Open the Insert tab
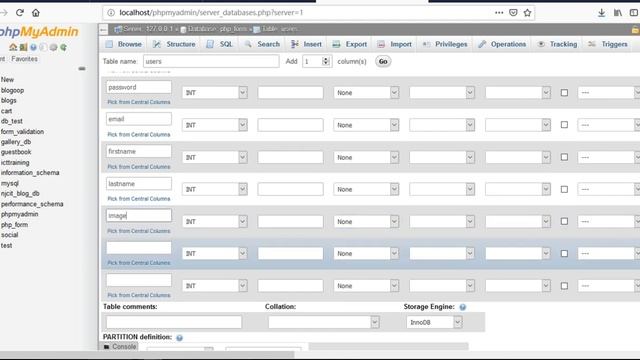The height and width of the screenshot is (360, 640). click(306, 44)
